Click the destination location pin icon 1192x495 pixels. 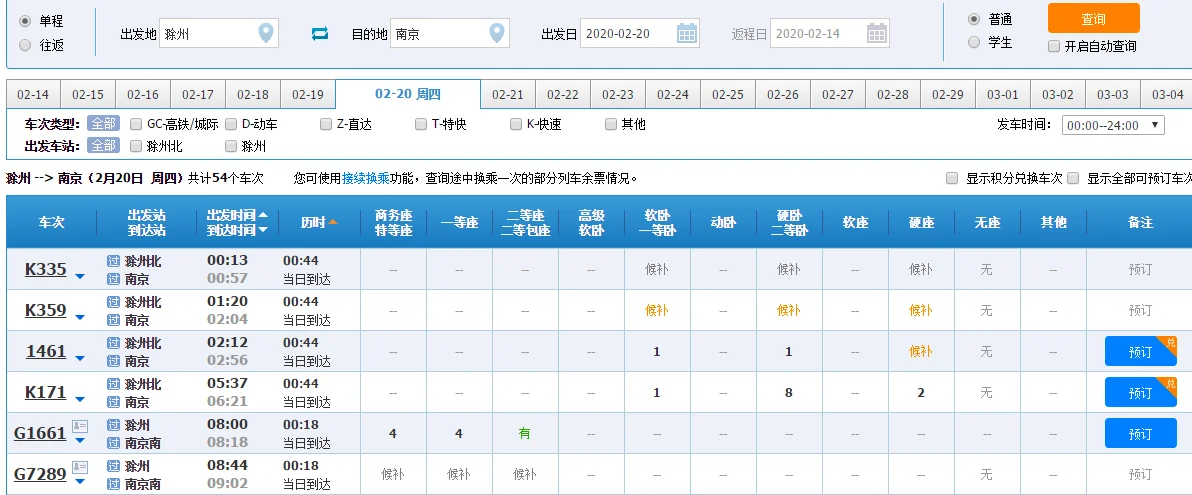point(496,33)
